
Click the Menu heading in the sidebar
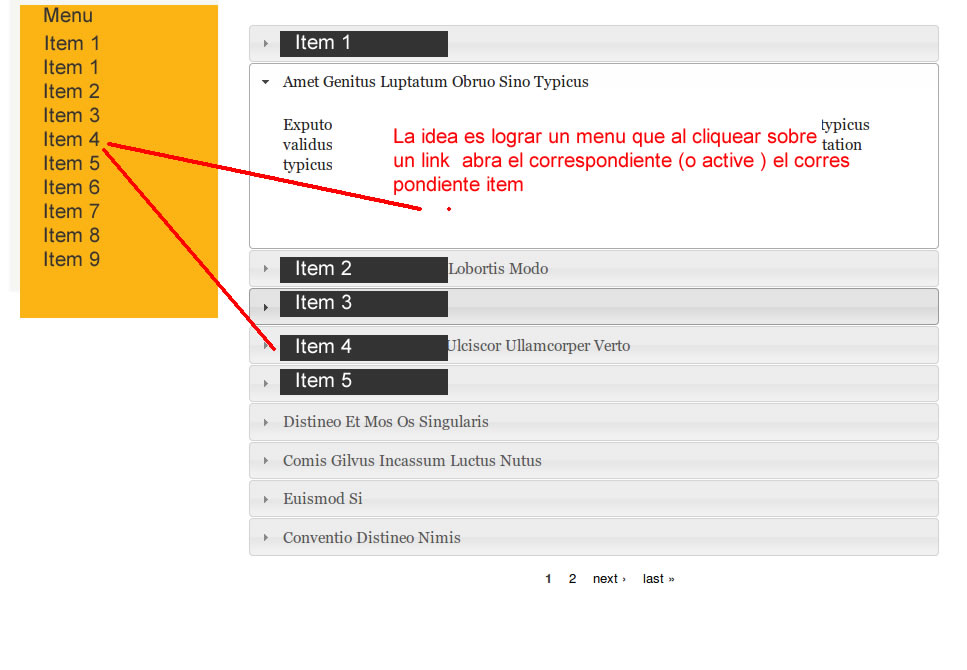pyautogui.click(x=66, y=15)
